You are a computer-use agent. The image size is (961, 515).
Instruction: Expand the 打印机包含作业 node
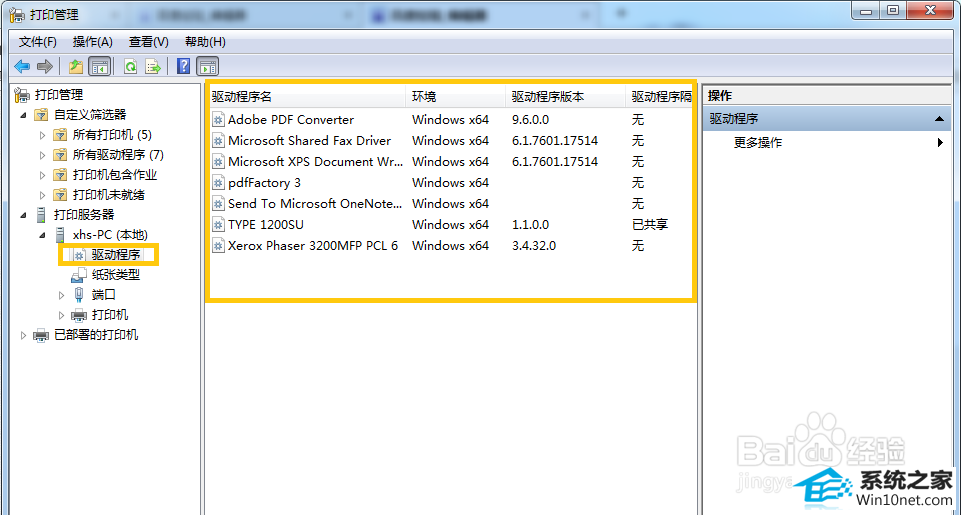[42, 175]
